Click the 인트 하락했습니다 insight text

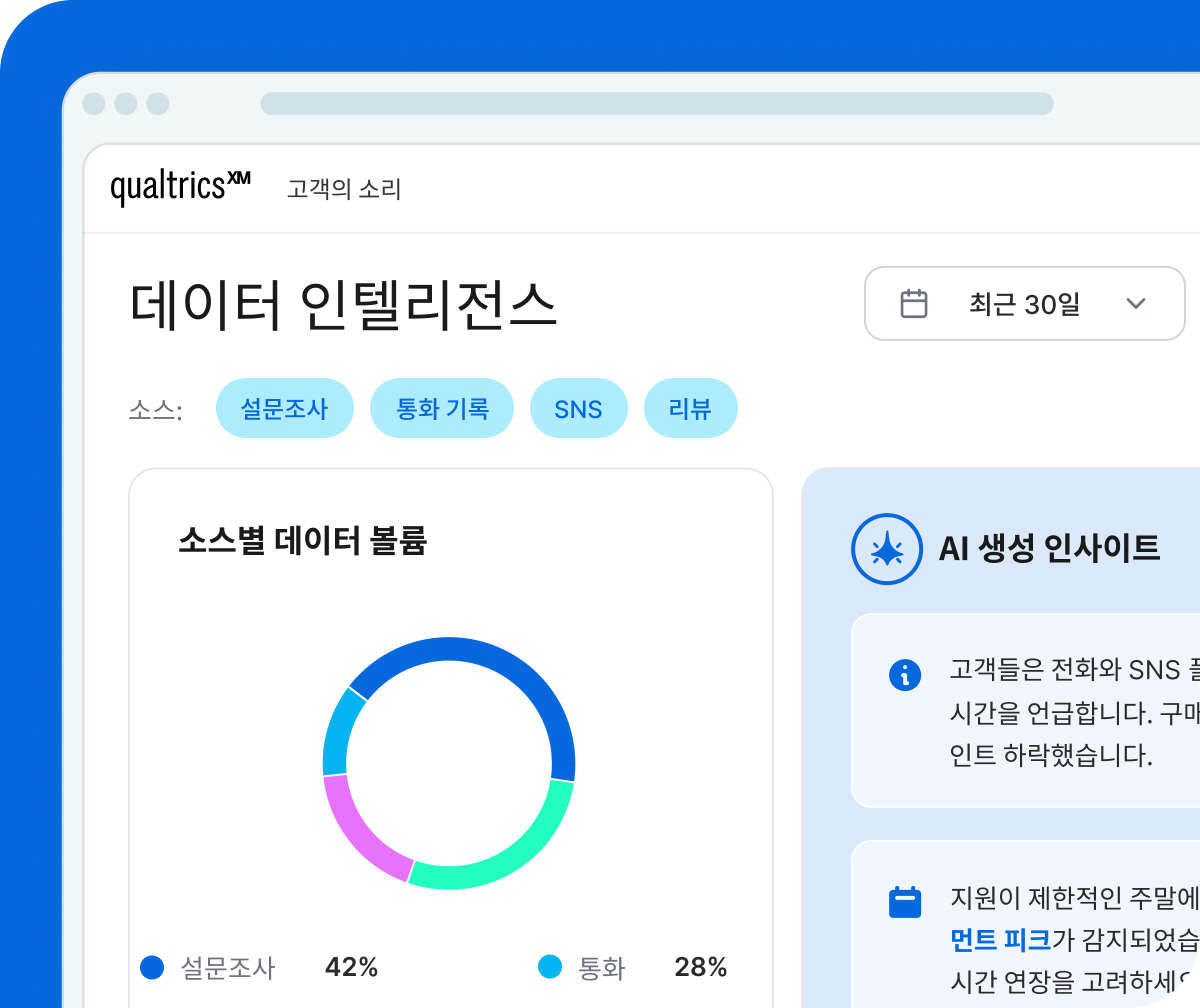click(x=1051, y=755)
